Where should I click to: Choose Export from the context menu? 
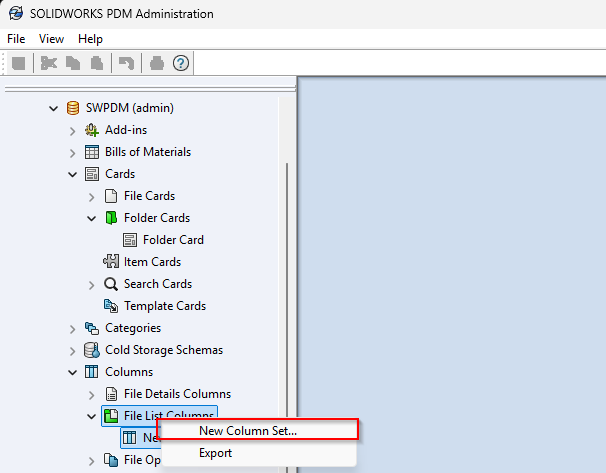coord(259,453)
